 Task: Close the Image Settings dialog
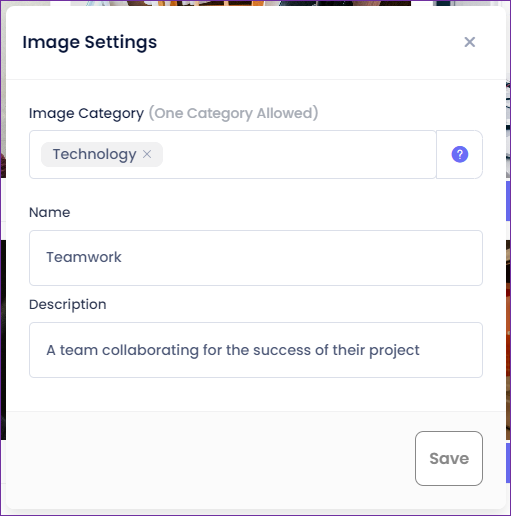(470, 42)
